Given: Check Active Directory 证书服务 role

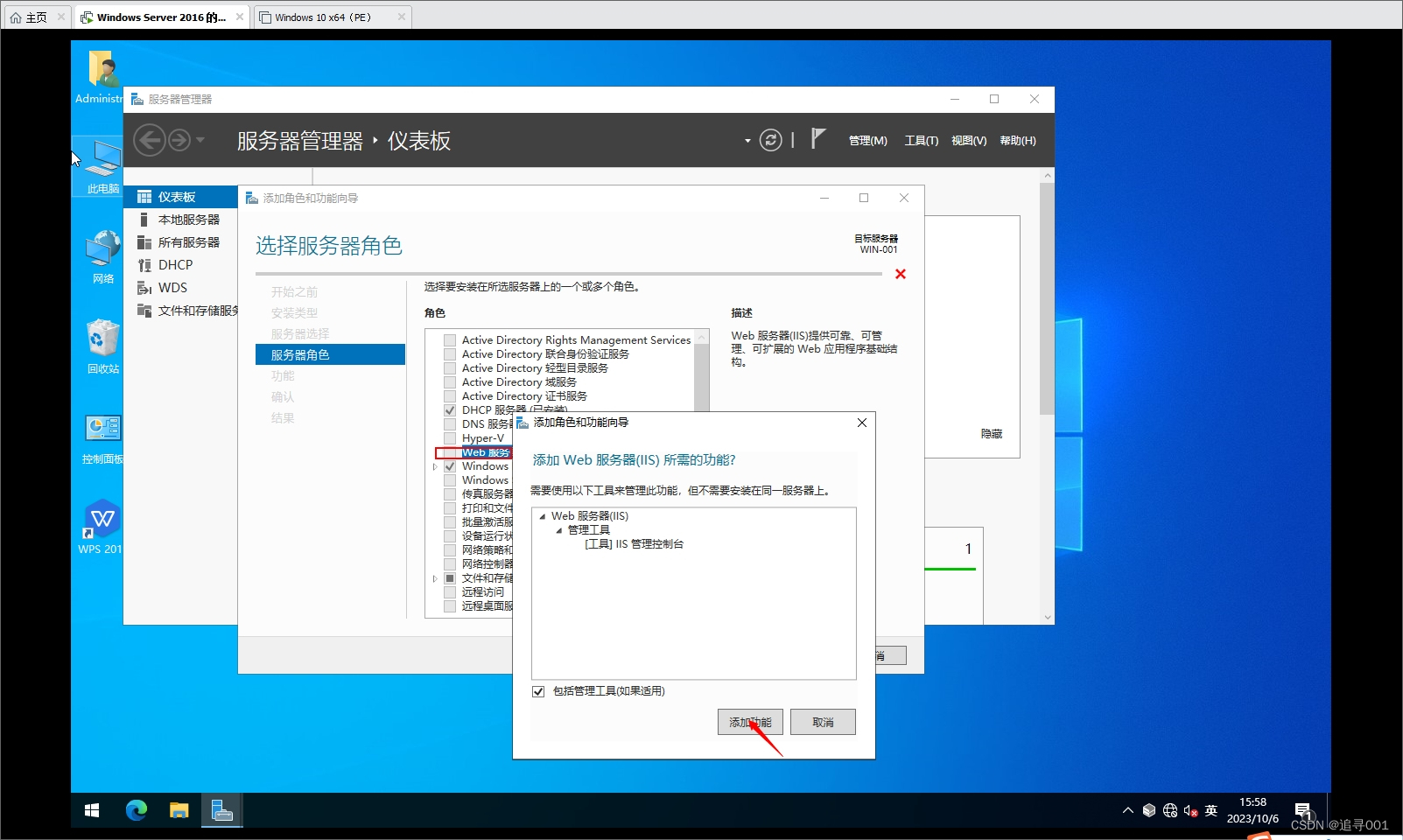Looking at the screenshot, I should (x=450, y=396).
